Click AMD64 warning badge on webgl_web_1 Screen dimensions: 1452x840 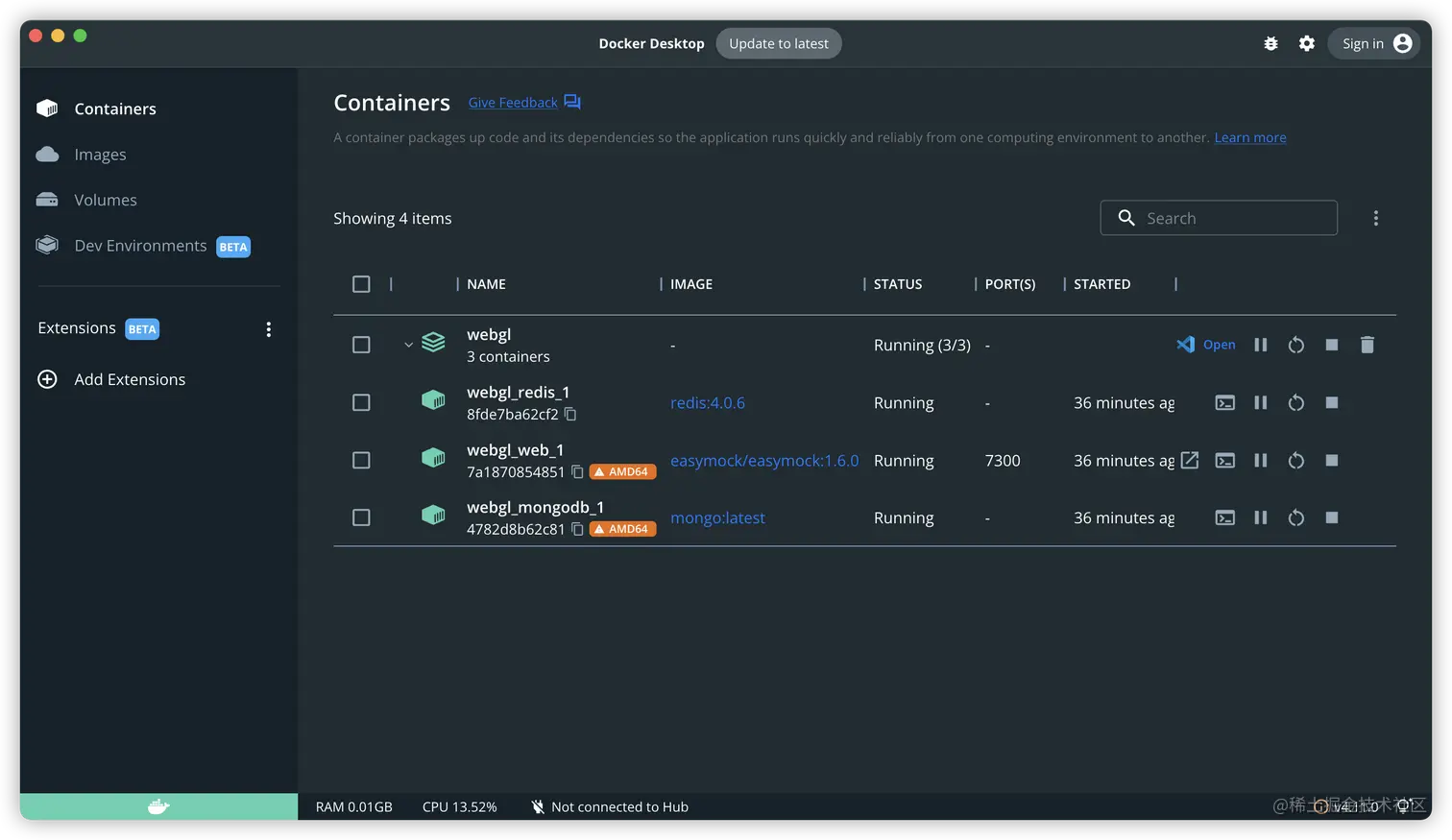coord(622,471)
